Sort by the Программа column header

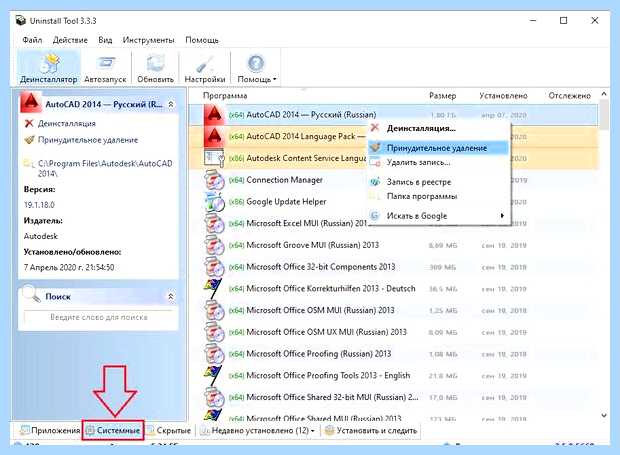click(x=225, y=96)
